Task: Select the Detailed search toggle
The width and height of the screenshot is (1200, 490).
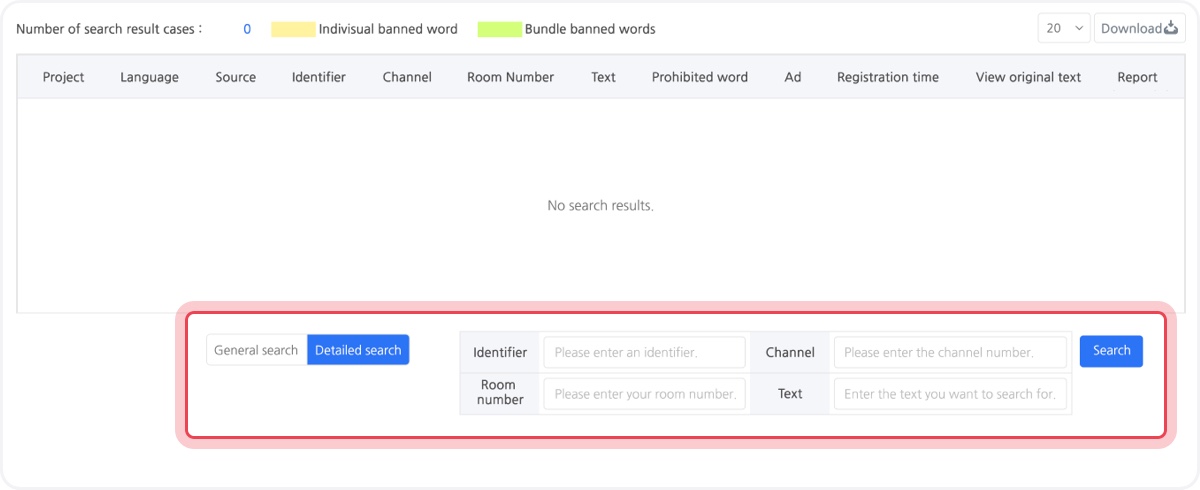Action: click(x=358, y=350)
